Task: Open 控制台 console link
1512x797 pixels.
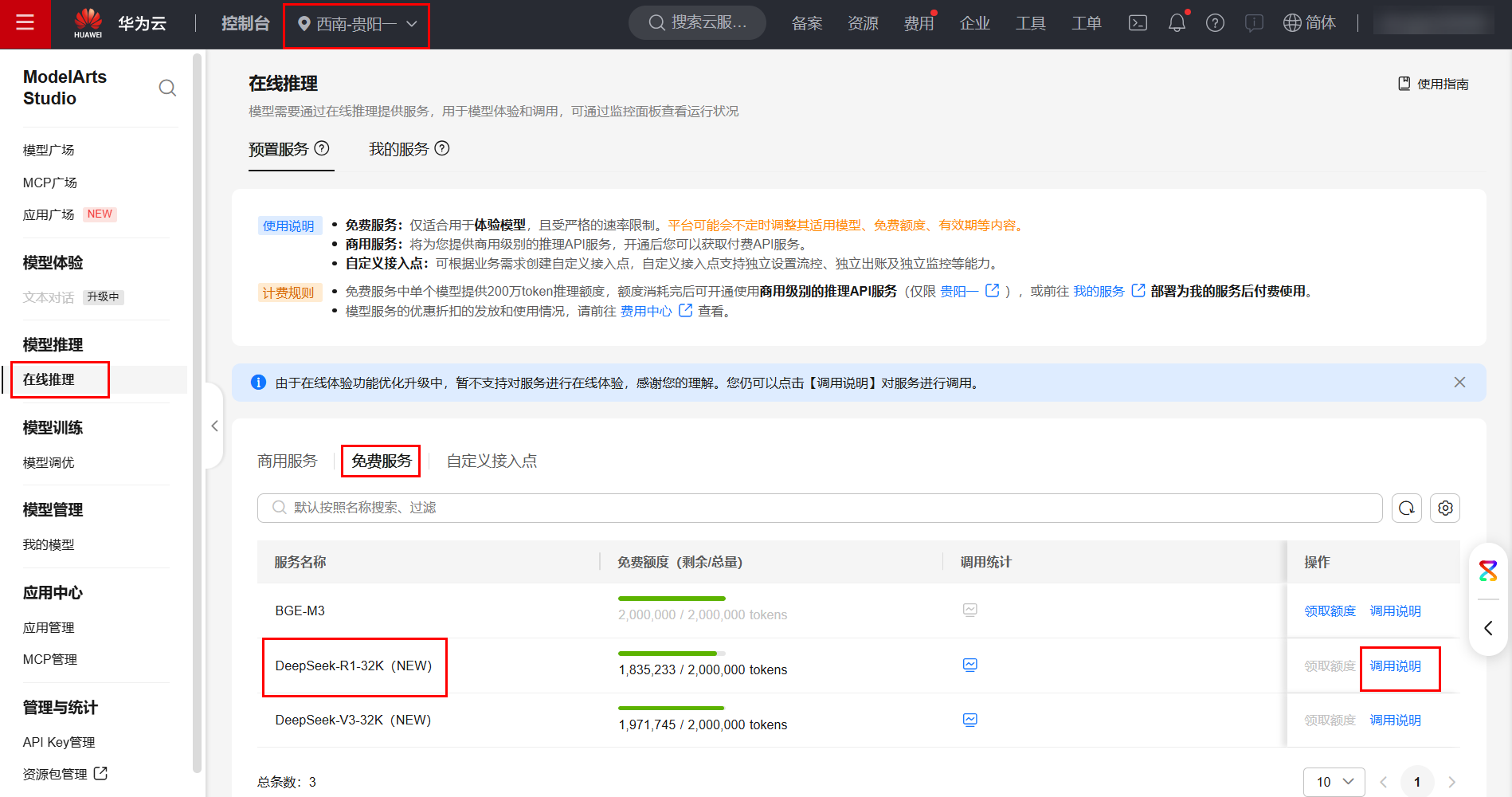Action: point(245,23)
